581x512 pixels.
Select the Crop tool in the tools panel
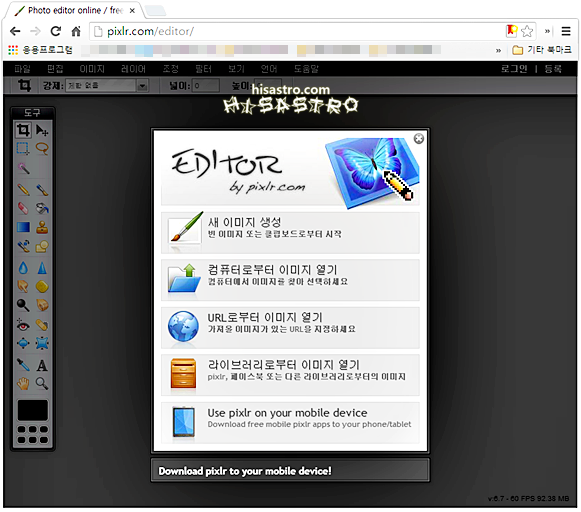click(x=23, y=130)
